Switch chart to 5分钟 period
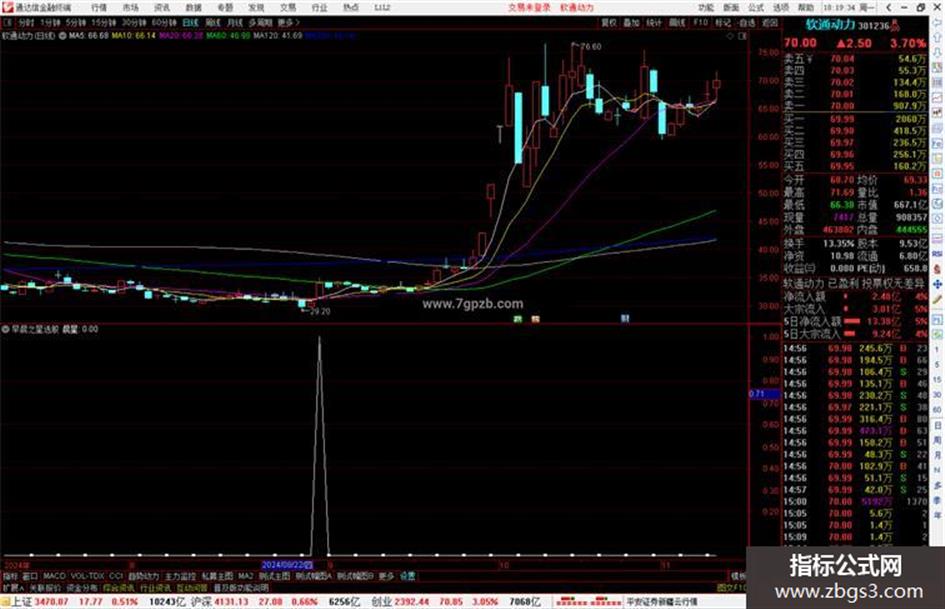 tap(76, 22)
